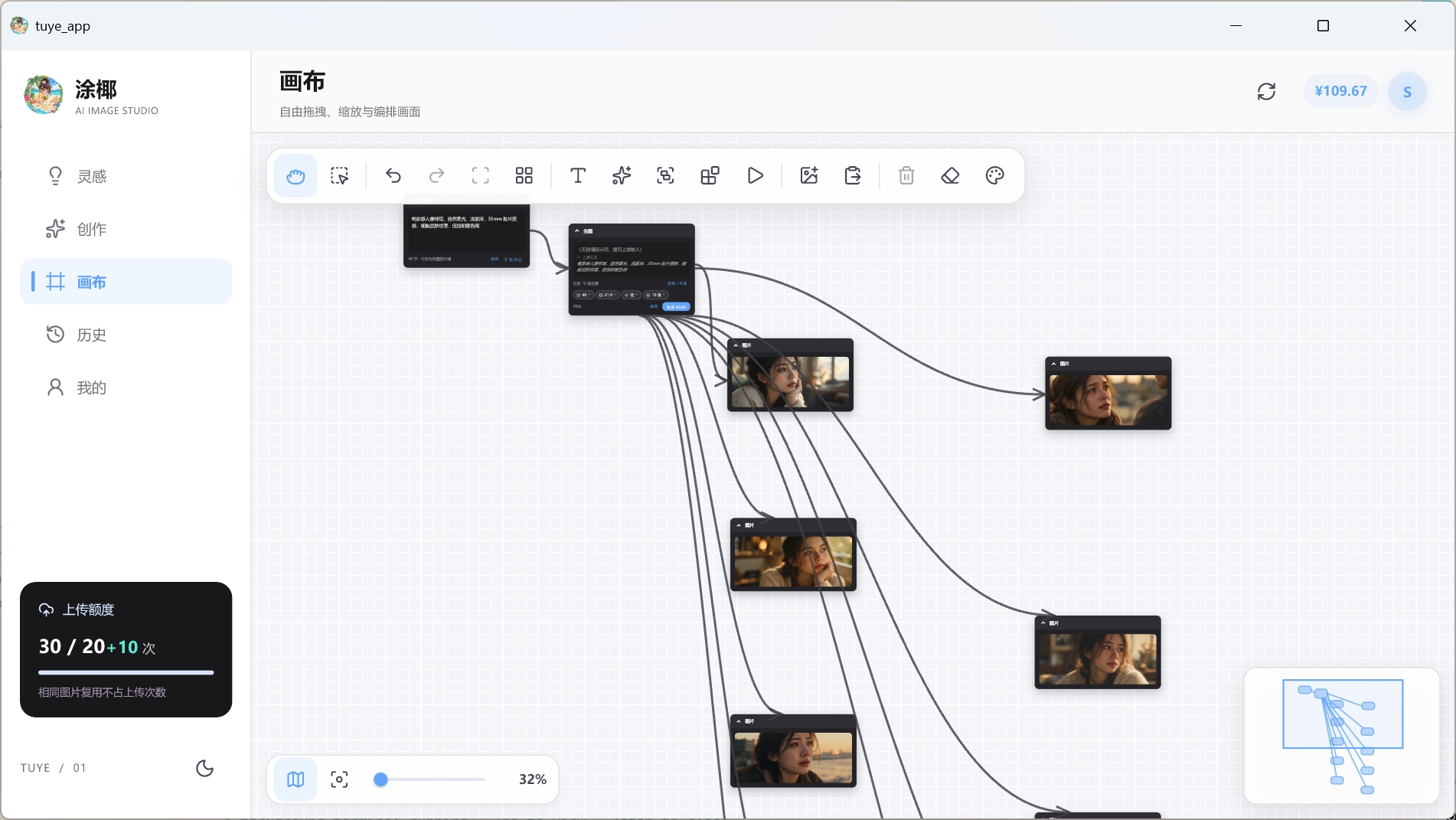Toggle the minimap with the map icon
This screenshot has width=1456, height=820.
click(x=295, y=779)
